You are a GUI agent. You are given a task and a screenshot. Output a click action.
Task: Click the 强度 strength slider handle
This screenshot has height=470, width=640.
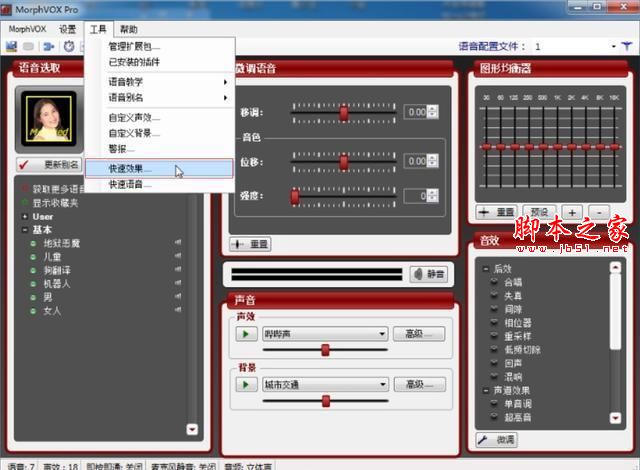(295, 196)
